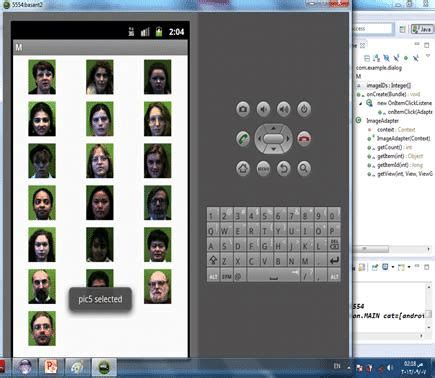Viewport: 435px width, 378px height.
Task: Select last photo in second row of grid
Action: tap(157, 119)
